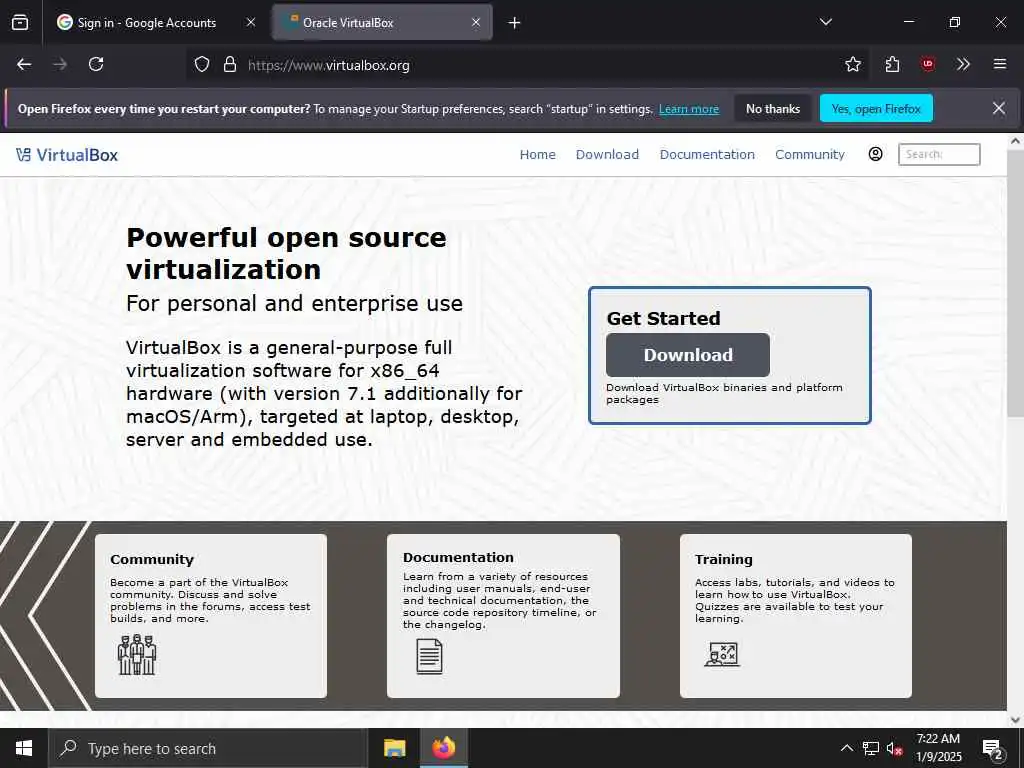Show site security padlock info
1024x768 pixels.
[x=230, y=64]
